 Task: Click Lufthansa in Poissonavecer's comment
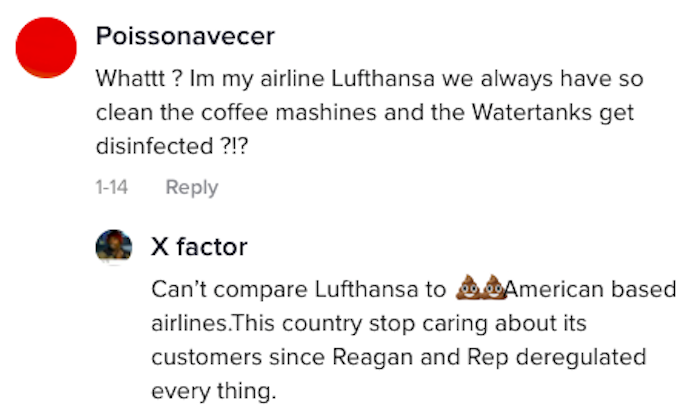(x=383, y=79)
